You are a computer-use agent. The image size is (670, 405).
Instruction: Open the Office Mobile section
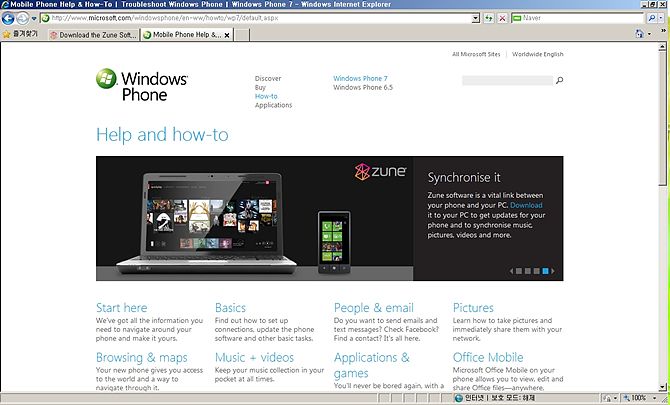pos(488,357)
